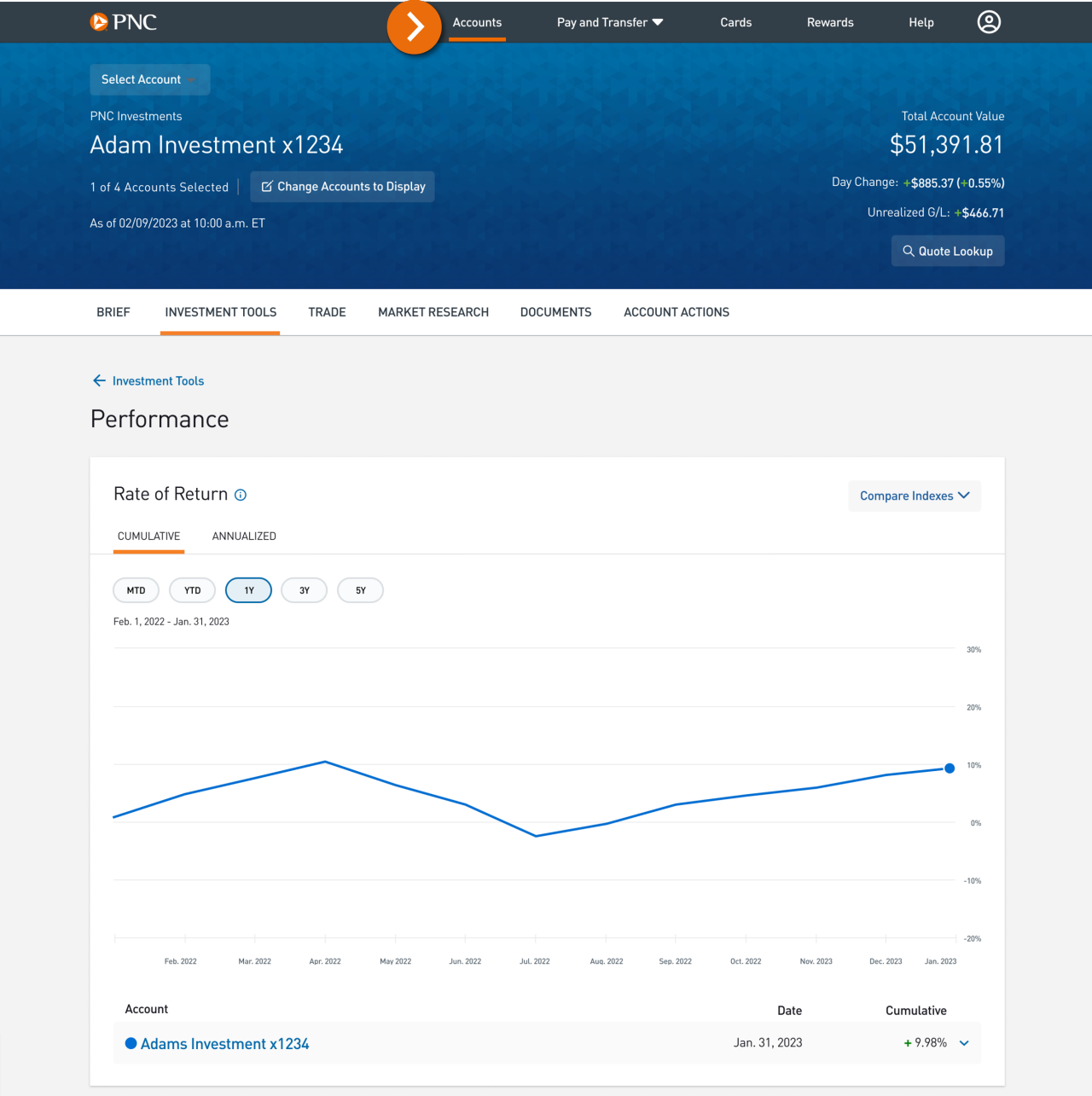Open the Pay and Transfer menu
The height and width of the screenshot is (1096, 1092).
pos(609,22)
